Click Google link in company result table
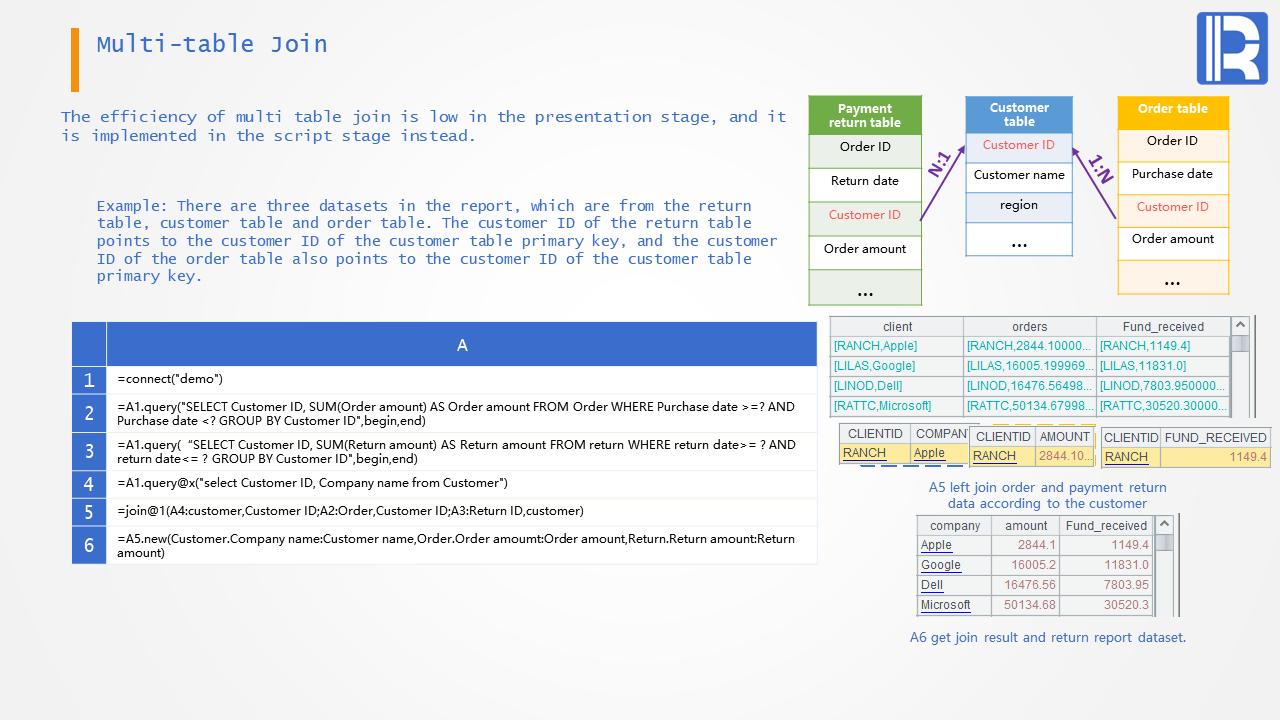The height and width of the screenshot is (720, 1280). pos(941,565)
